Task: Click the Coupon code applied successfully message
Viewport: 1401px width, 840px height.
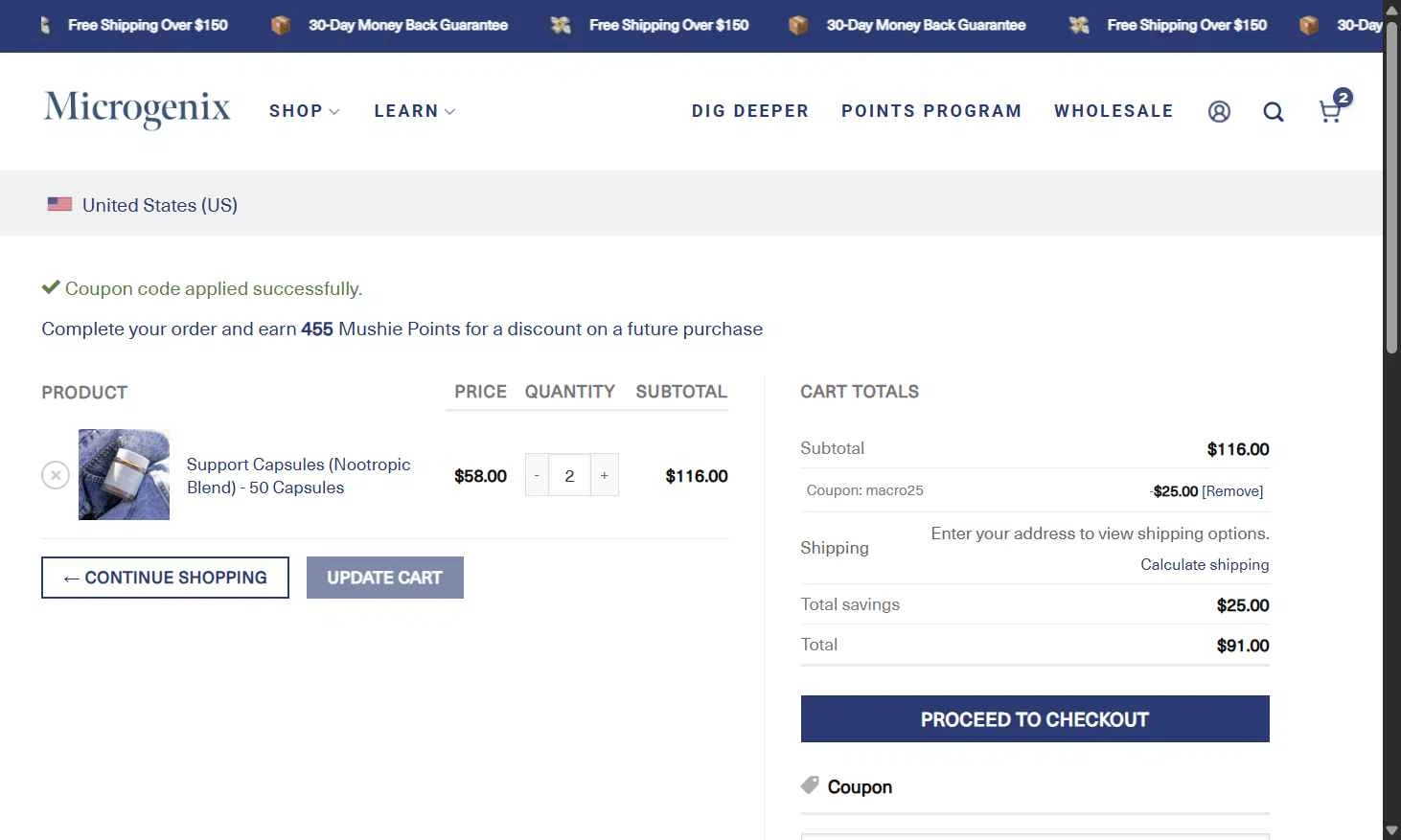Action: (x=214, y=288)
